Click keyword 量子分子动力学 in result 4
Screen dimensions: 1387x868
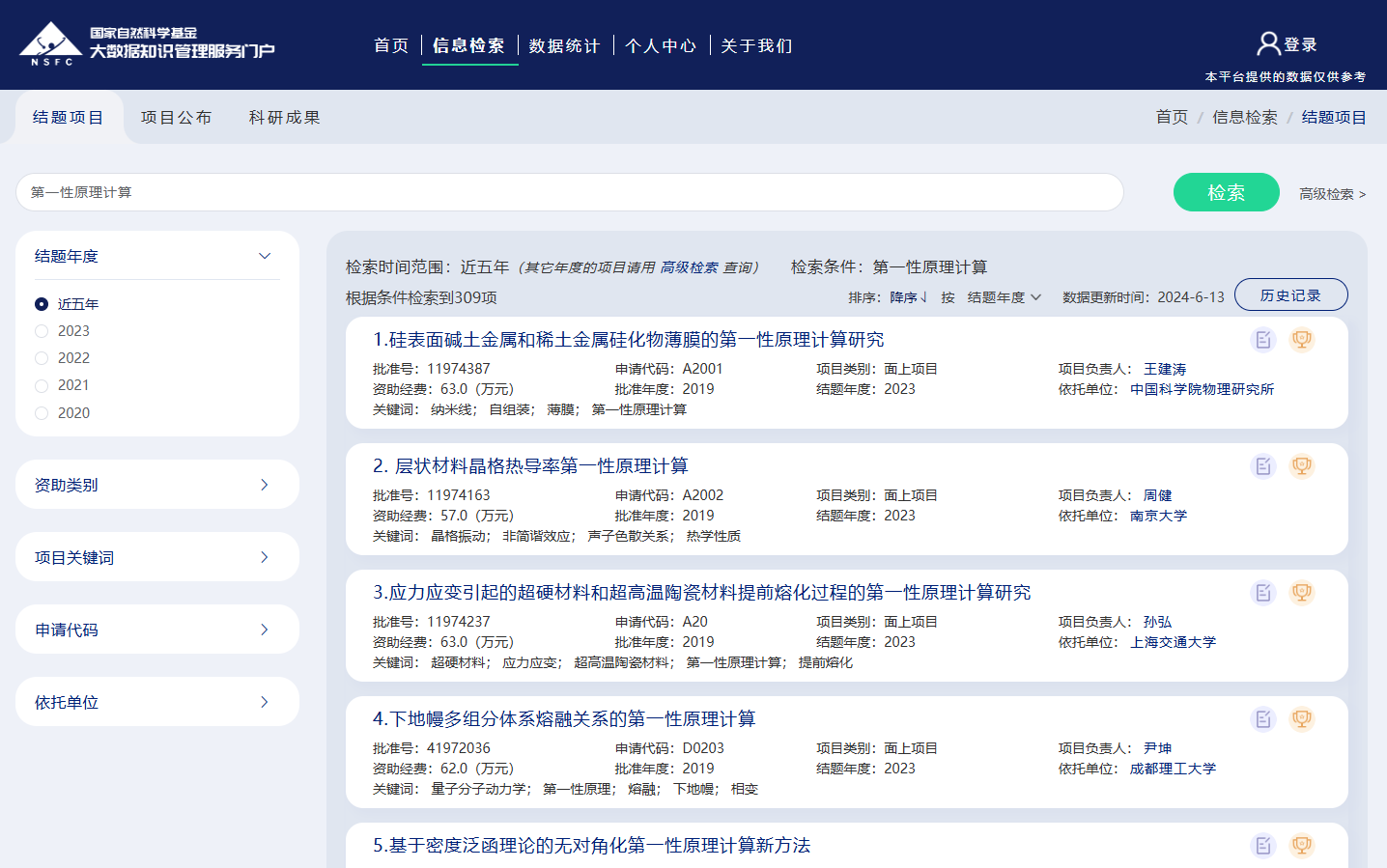(x=479, y=789)
